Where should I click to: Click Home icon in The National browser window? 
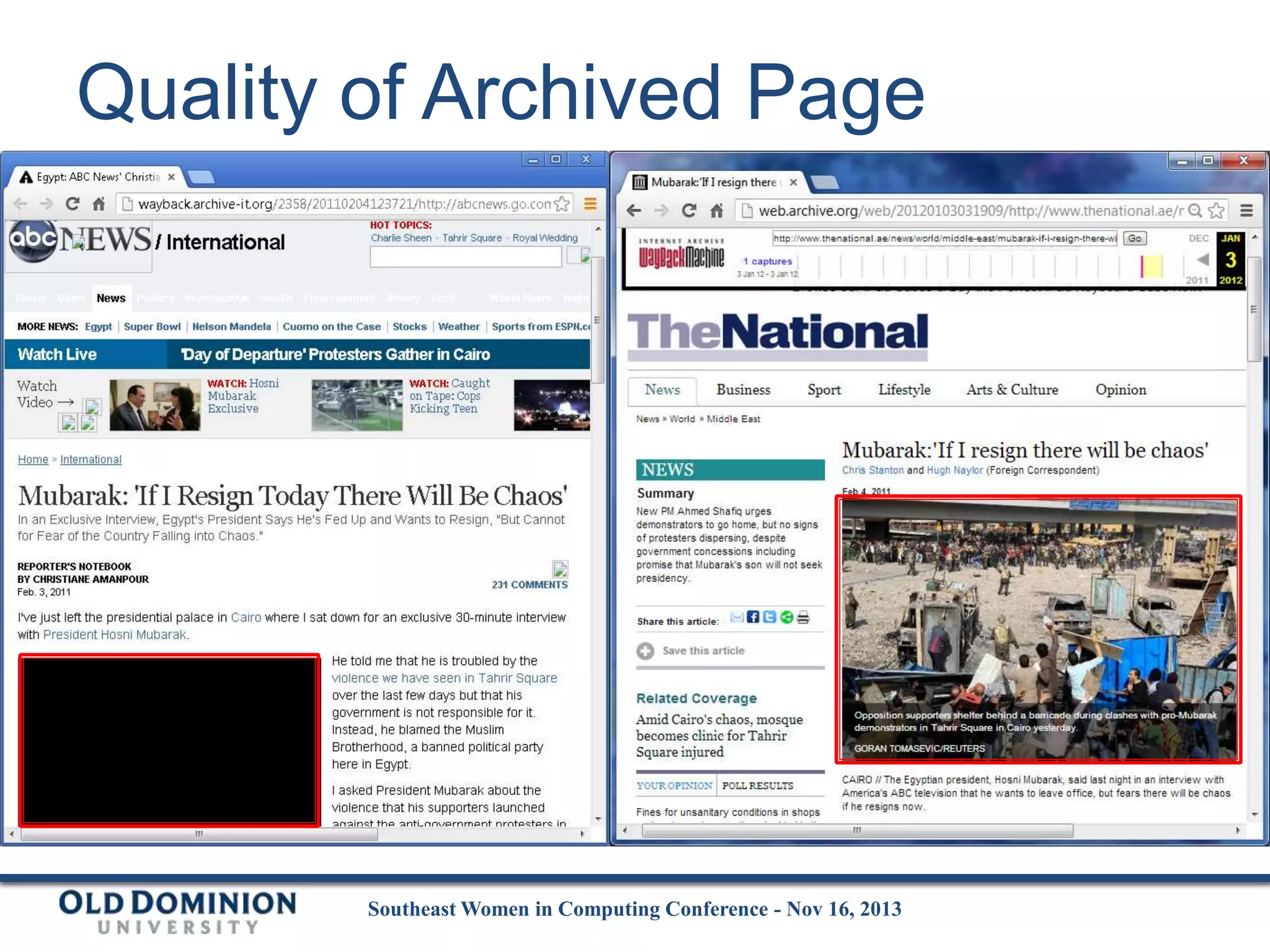click(717, 211)
